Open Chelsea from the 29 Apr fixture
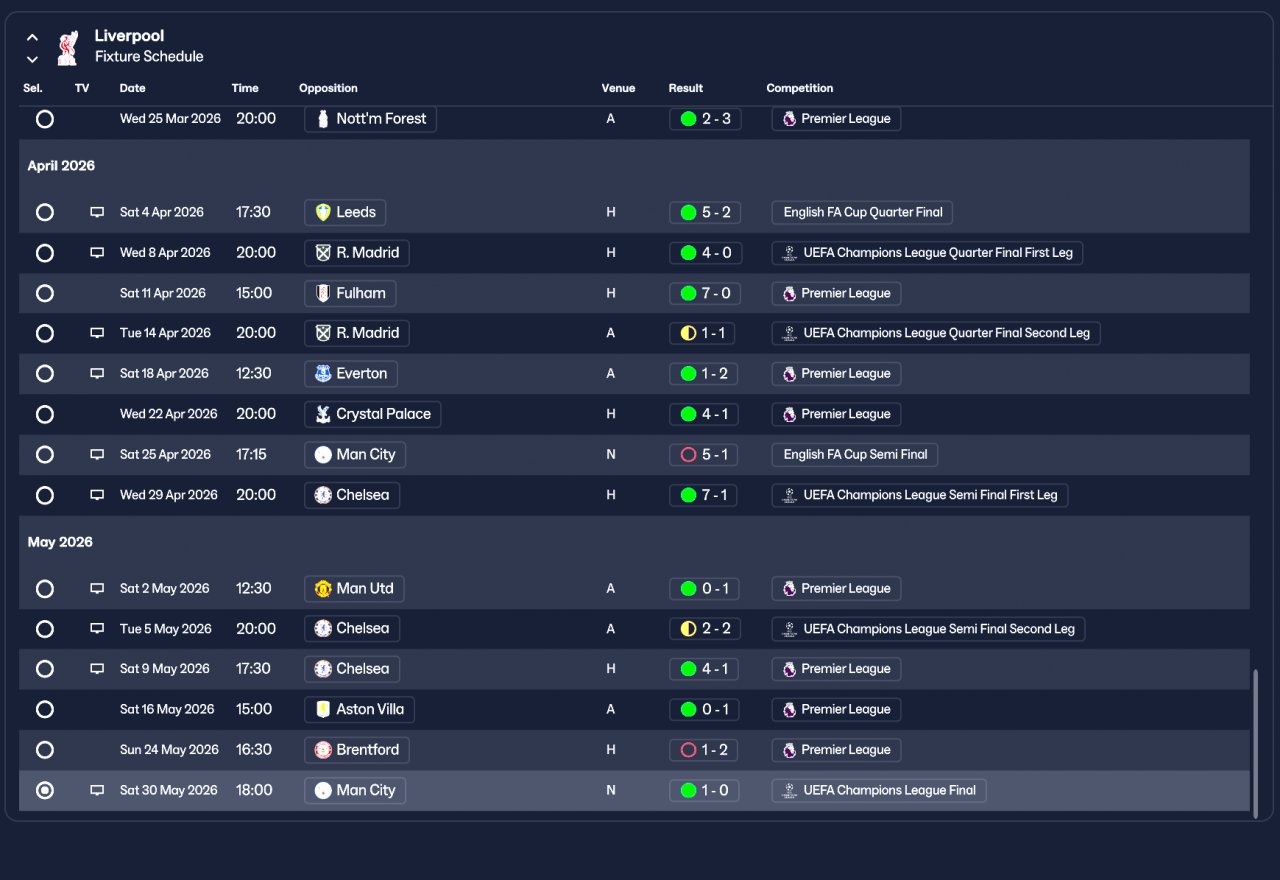The width and height of the screenshot is (1280, 880). (x=352, y=495)
